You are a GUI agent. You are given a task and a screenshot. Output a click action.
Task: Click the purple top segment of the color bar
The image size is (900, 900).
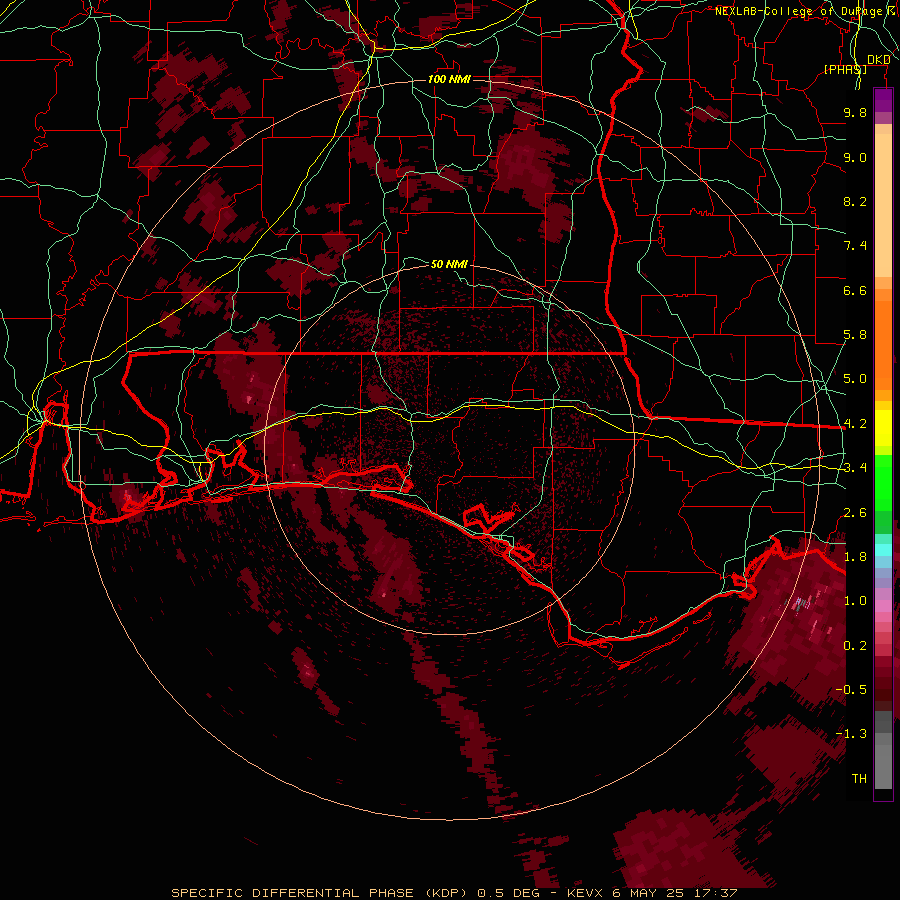pyautogui.click(x=883, y=101)
